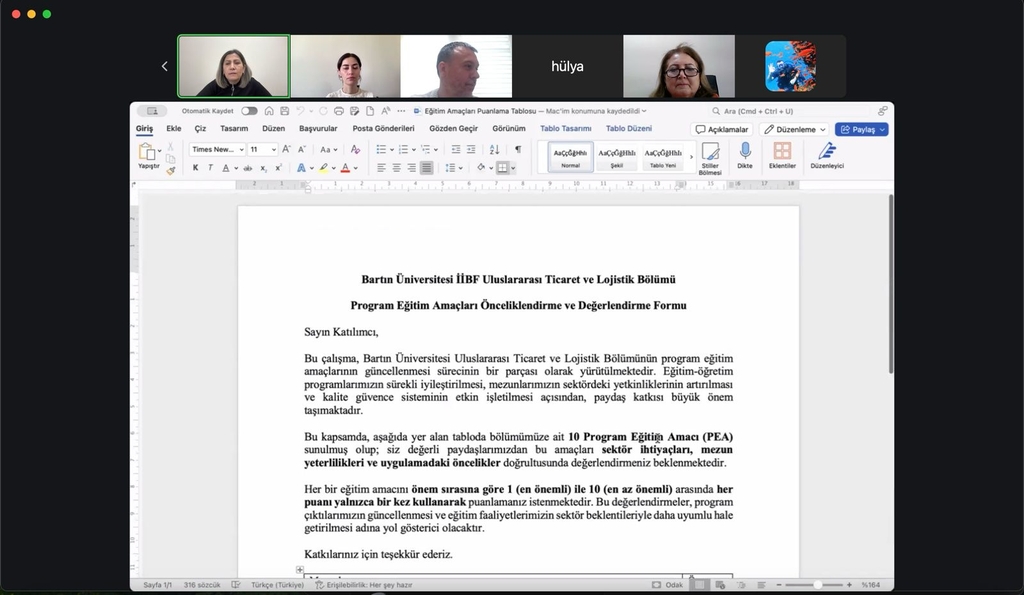Open the Açıklamalar comments button
Viewport: 1024px width, 595px height.
tap(722, 129)
